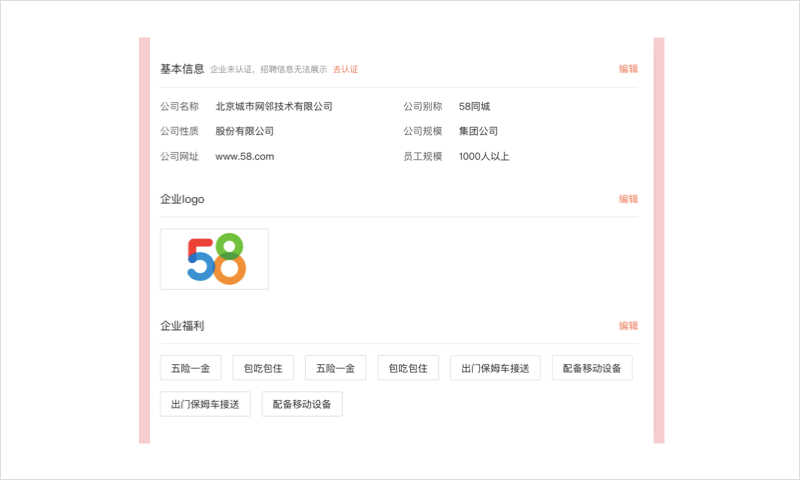Image resolution: width=800 pixels, height=480 pixels.
Task: Click the notice 企业未认证，招聘信息无法展示
Action: pos(268,69)
